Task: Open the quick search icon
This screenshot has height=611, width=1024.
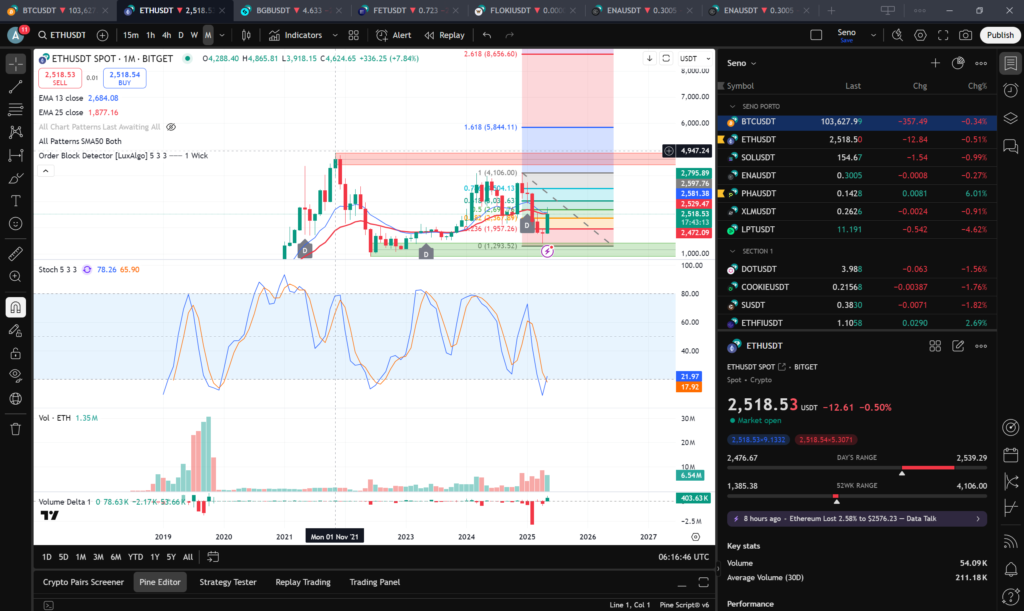Action: pos(897,35)
